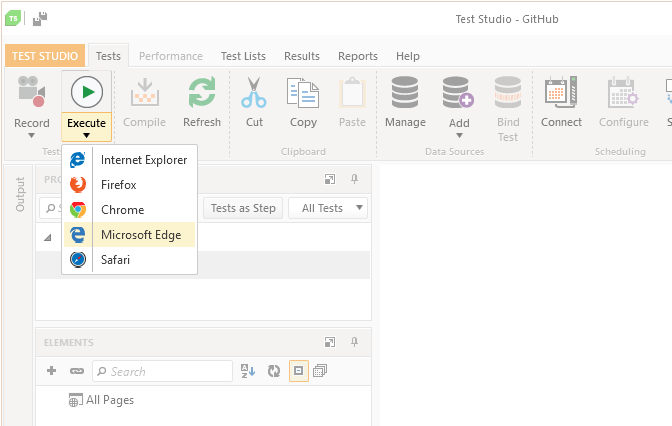Click the stacked windows icon in Elements
Screen dimensions: 672x426
[x=320, y=371]
